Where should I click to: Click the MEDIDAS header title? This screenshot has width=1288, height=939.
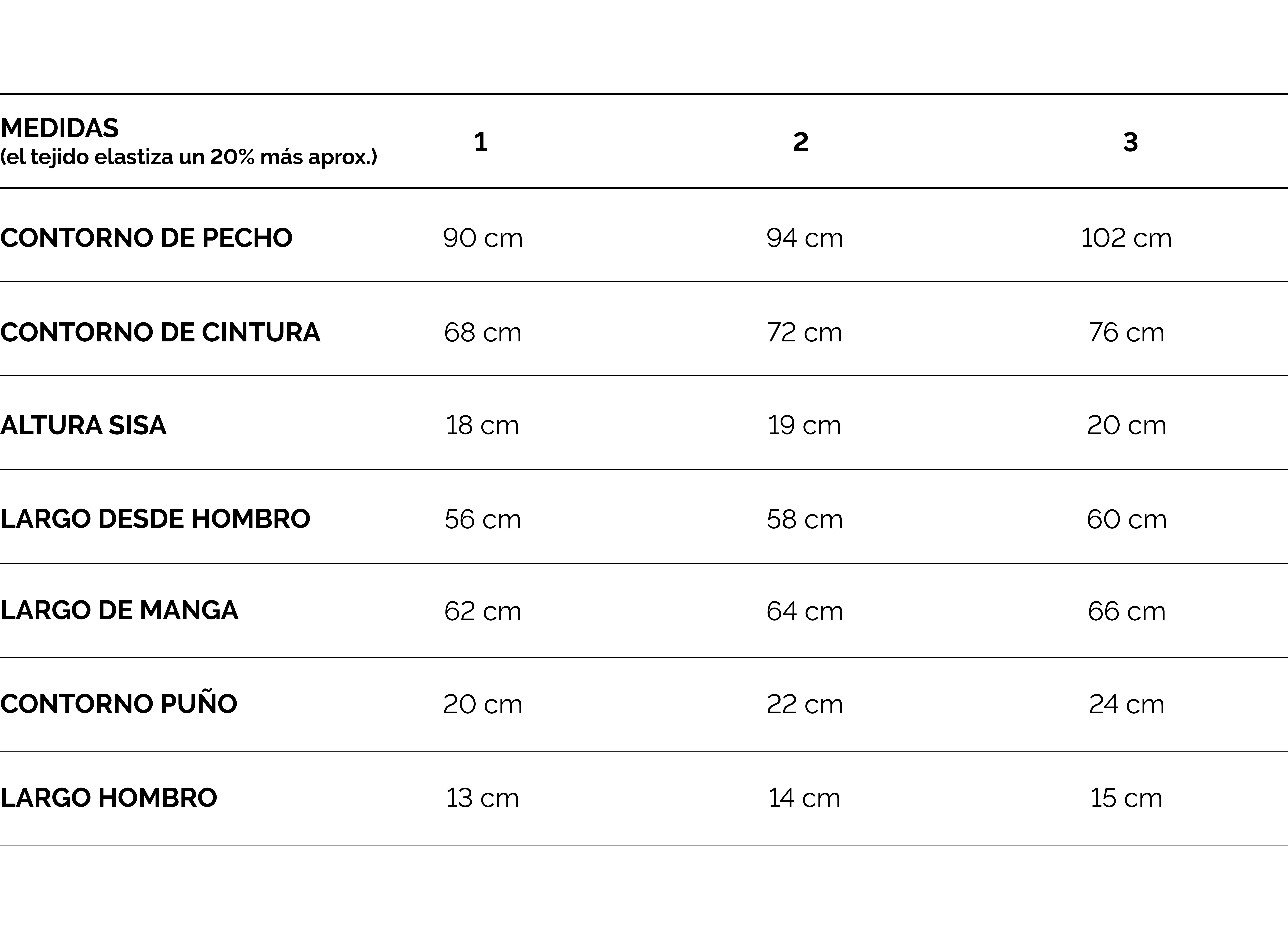(60, 128)
